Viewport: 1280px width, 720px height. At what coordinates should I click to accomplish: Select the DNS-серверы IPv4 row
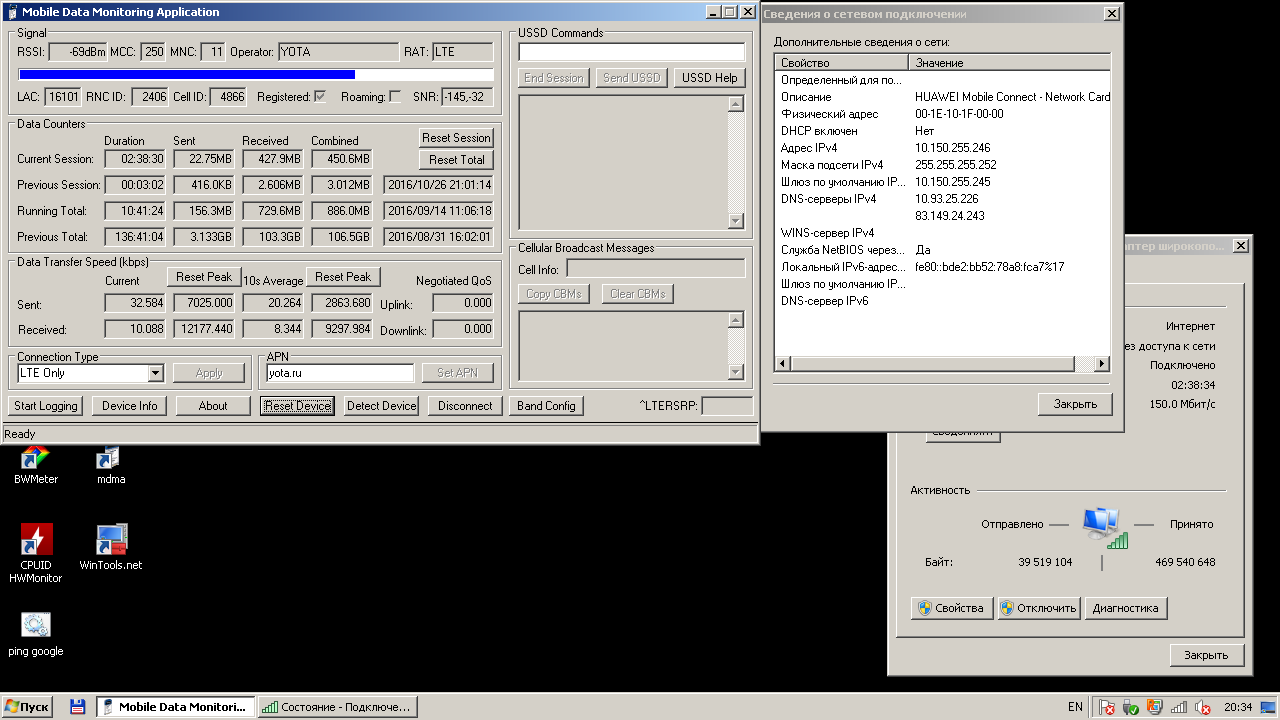pos(942,199)
